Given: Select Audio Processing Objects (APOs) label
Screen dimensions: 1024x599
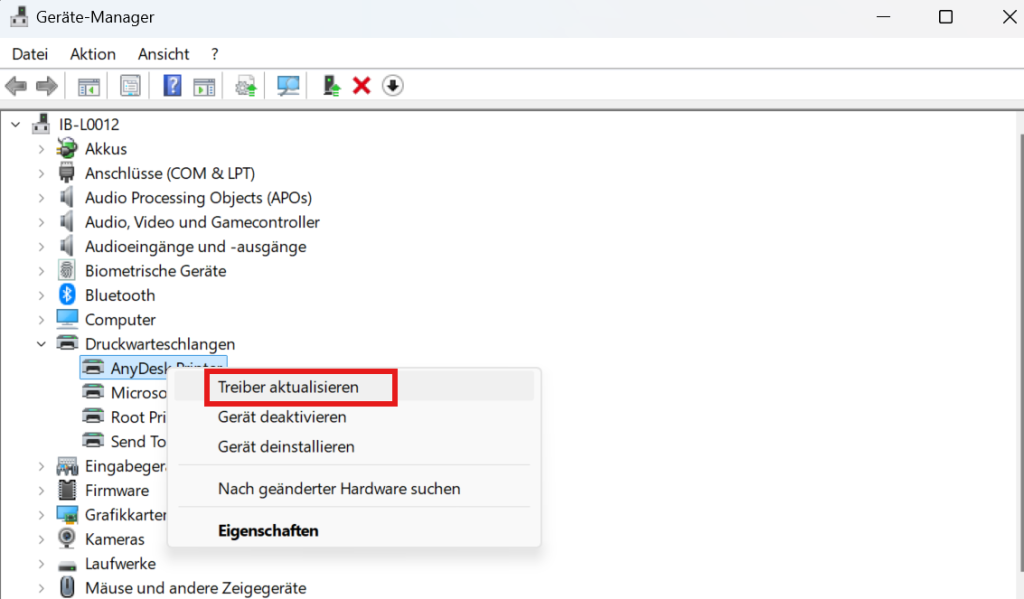Looking at the screenshot, I should [x=199, y=197].
